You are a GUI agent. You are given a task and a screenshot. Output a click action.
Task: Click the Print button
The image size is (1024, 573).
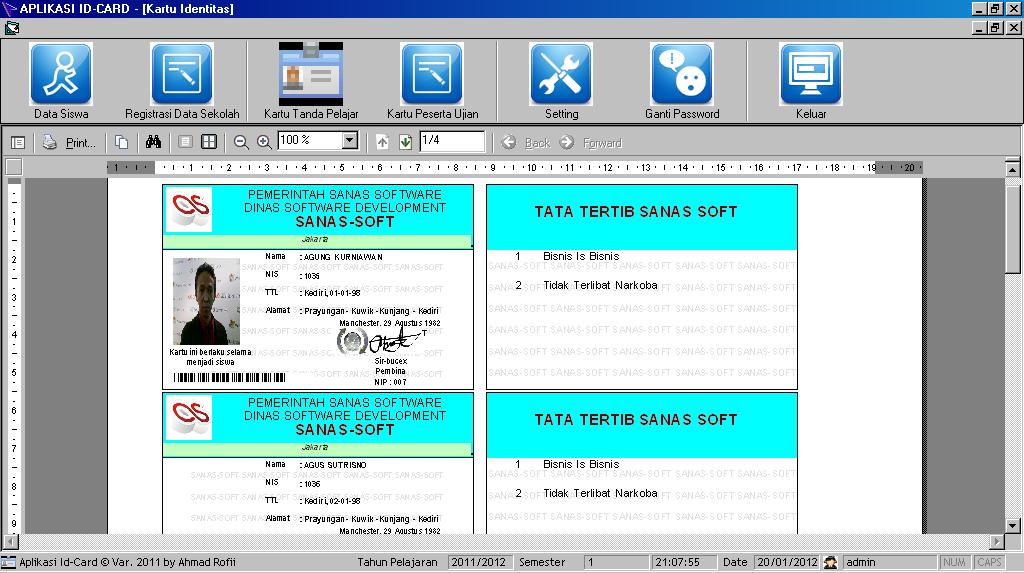(x=69, y=142)
